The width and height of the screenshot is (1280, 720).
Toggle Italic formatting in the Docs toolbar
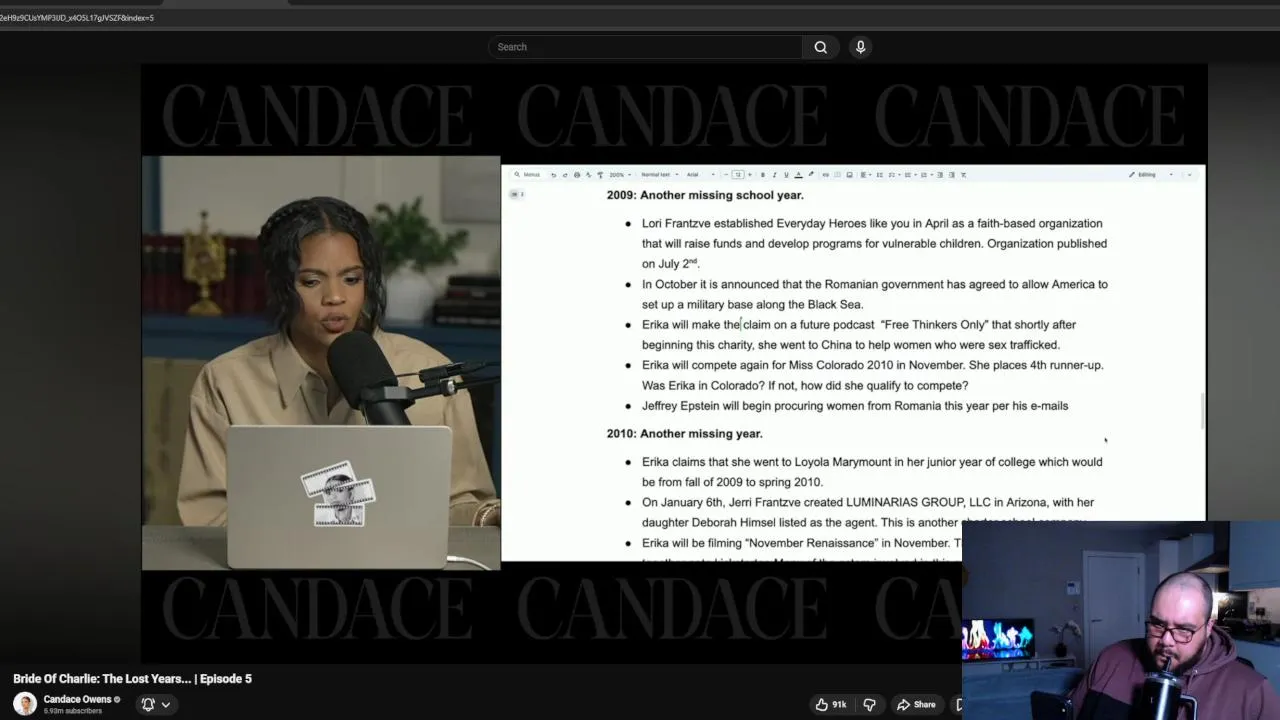(774, 174)
